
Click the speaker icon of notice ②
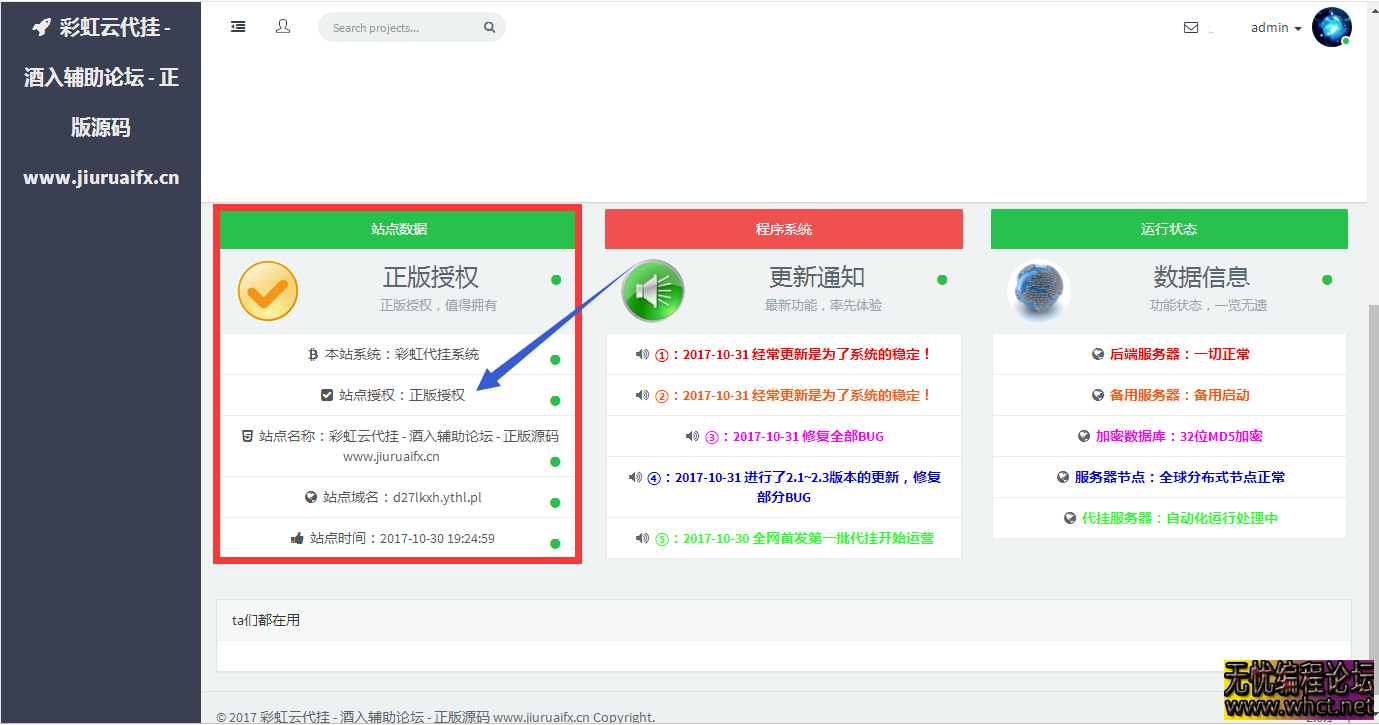coord(643,395)
